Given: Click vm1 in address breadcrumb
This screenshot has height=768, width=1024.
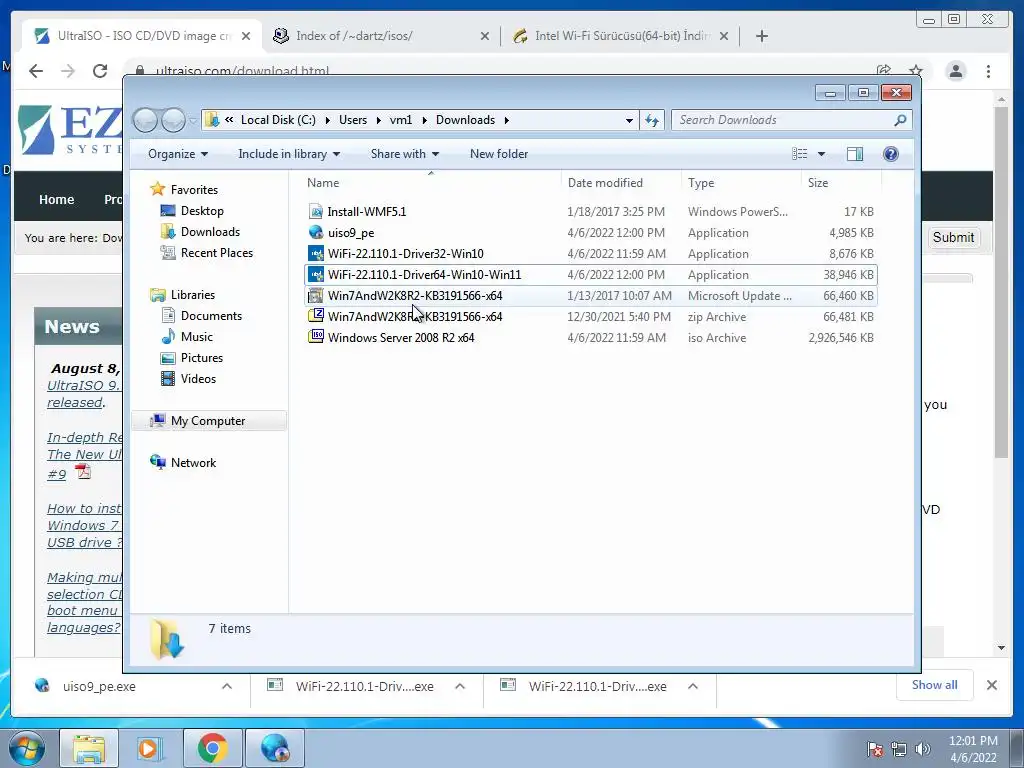Looking at the screenshot, I should coord(401,120).
